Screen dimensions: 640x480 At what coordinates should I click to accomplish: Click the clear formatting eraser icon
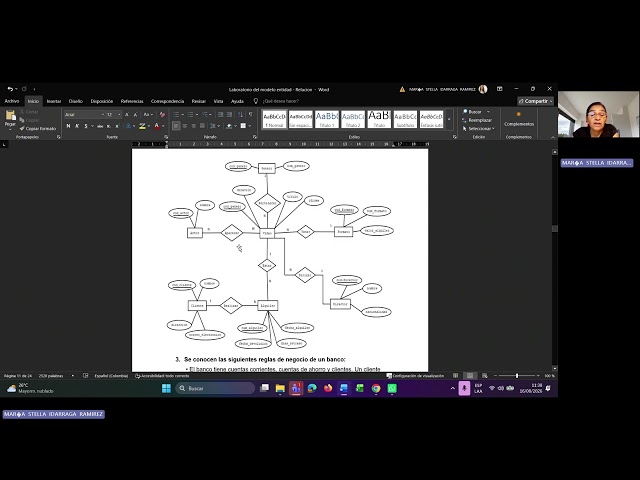click(162, 115)
